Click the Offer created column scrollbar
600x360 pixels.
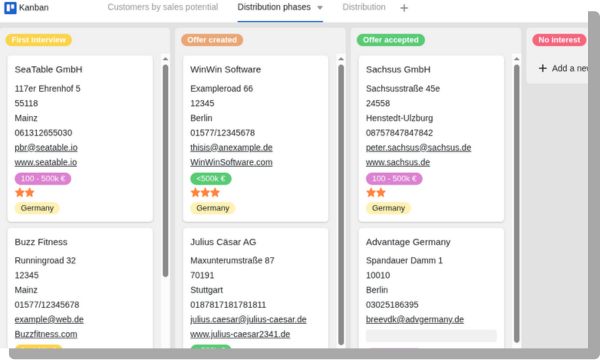341,205
